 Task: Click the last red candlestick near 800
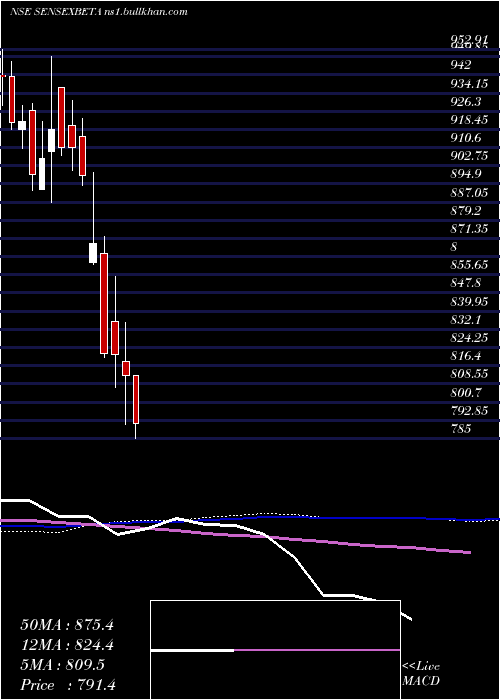coord(136,400)
